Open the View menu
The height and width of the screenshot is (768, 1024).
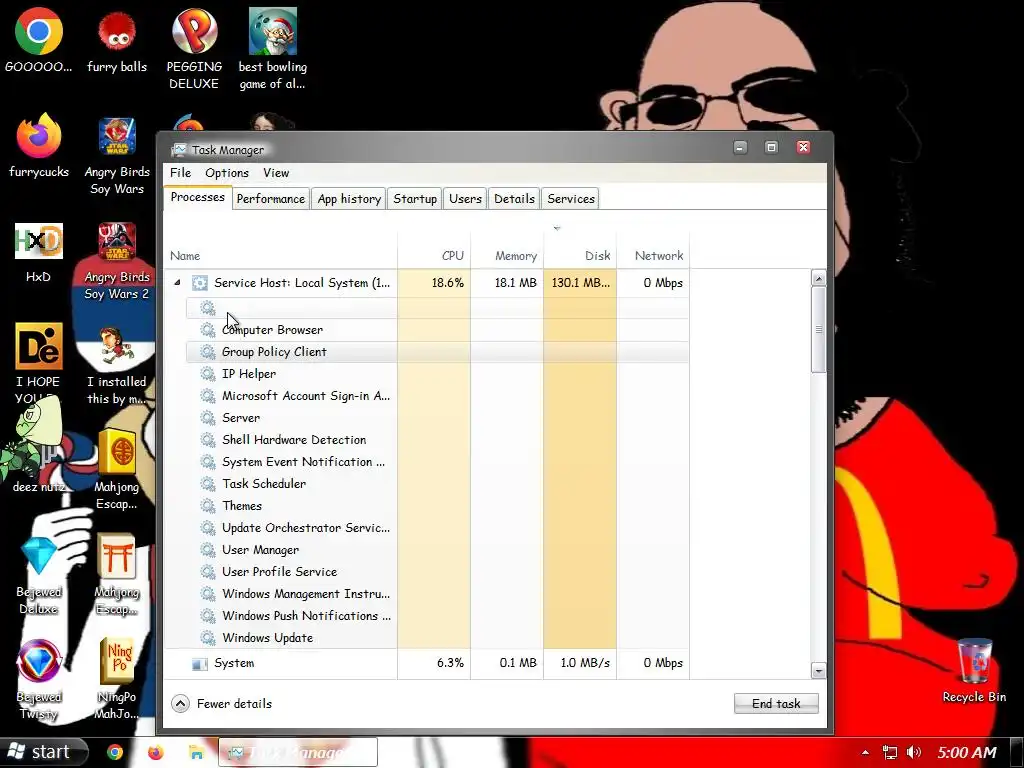(x=276, y=173)
